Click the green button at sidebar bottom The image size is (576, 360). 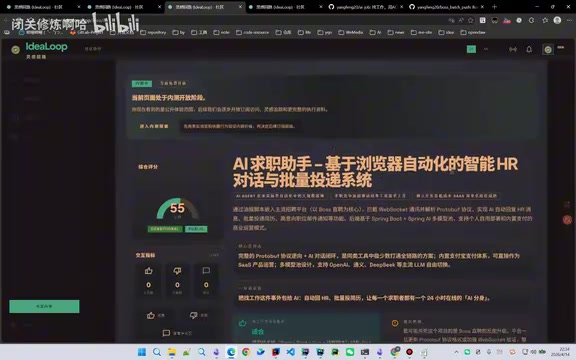pos(44,306)
